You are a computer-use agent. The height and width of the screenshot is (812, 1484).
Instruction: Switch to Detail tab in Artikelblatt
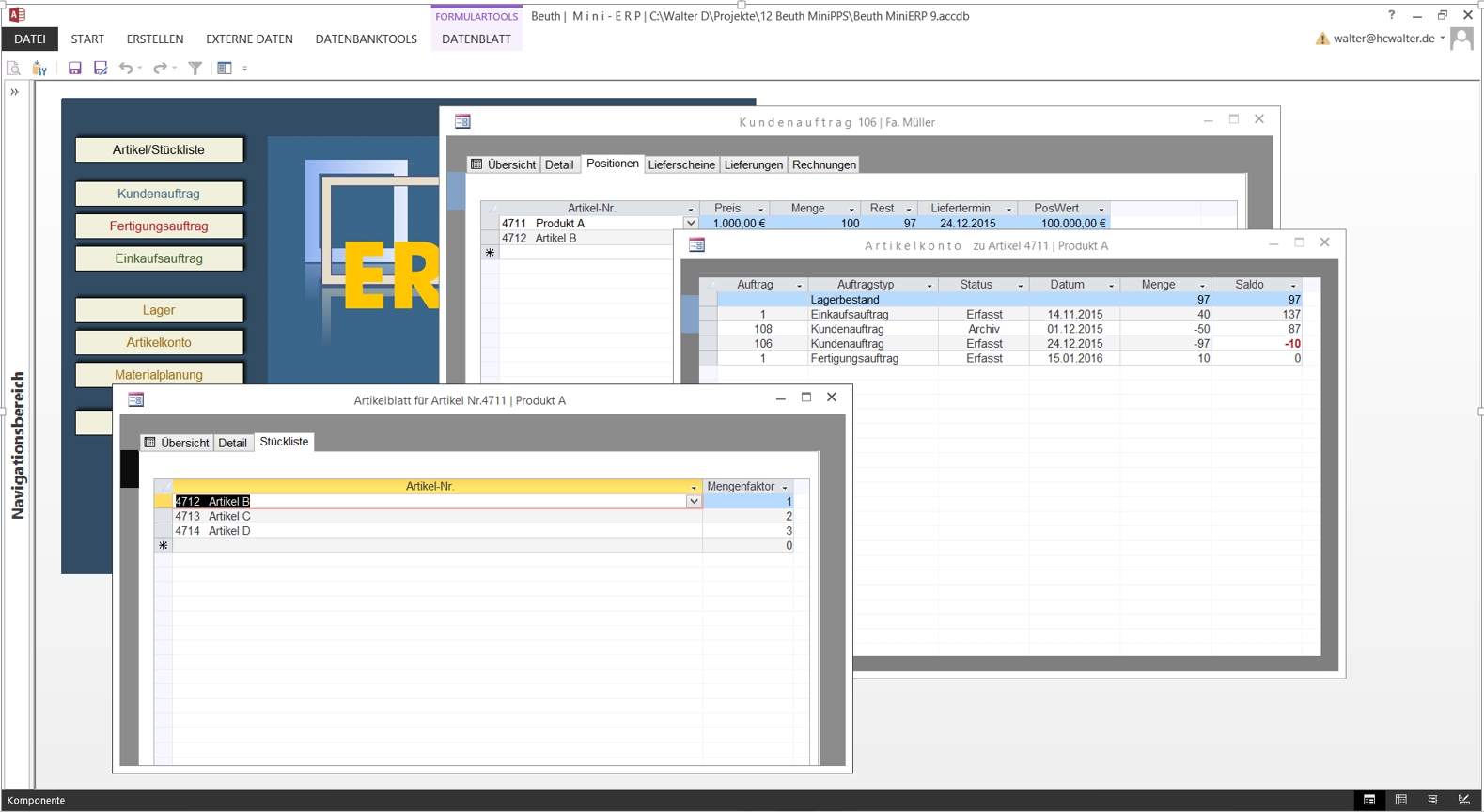click(x=232, y=443)
